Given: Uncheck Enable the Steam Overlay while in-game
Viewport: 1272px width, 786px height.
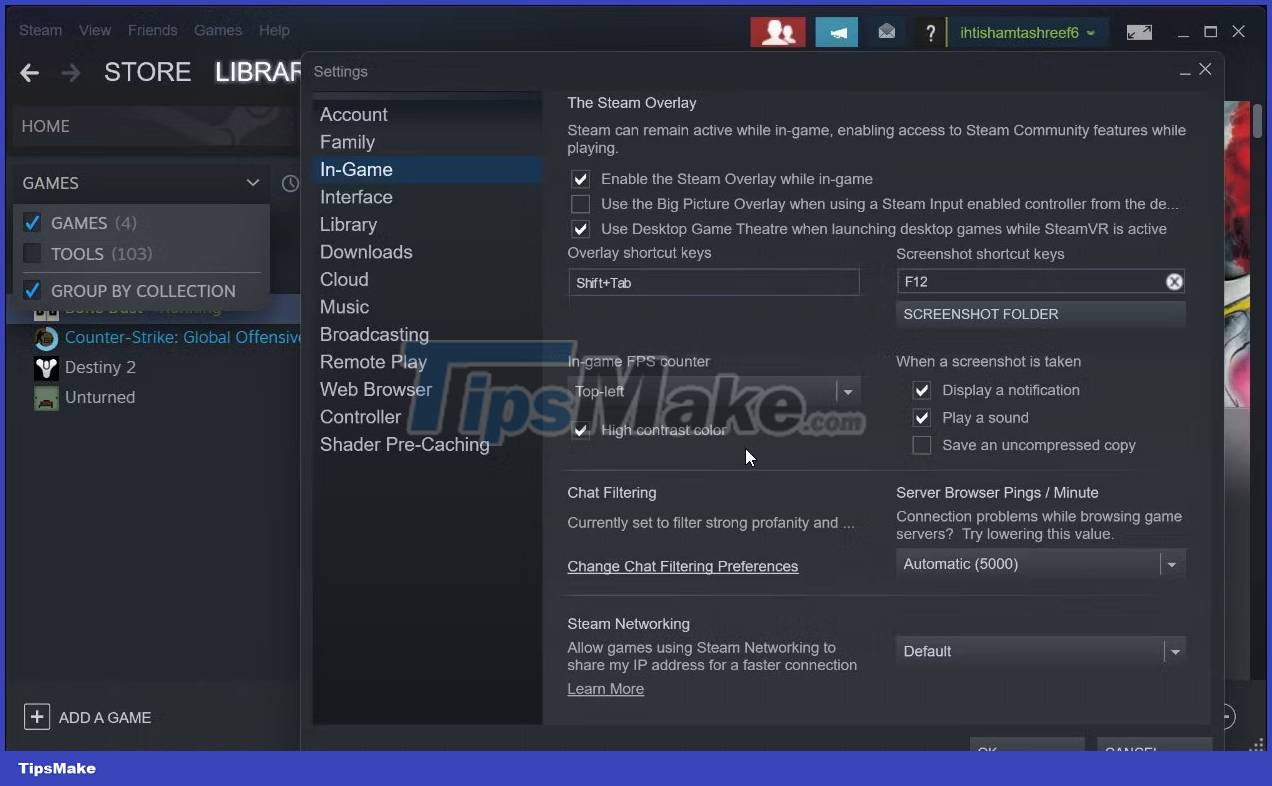Looking at the screenshot, I should pos(580,179).
